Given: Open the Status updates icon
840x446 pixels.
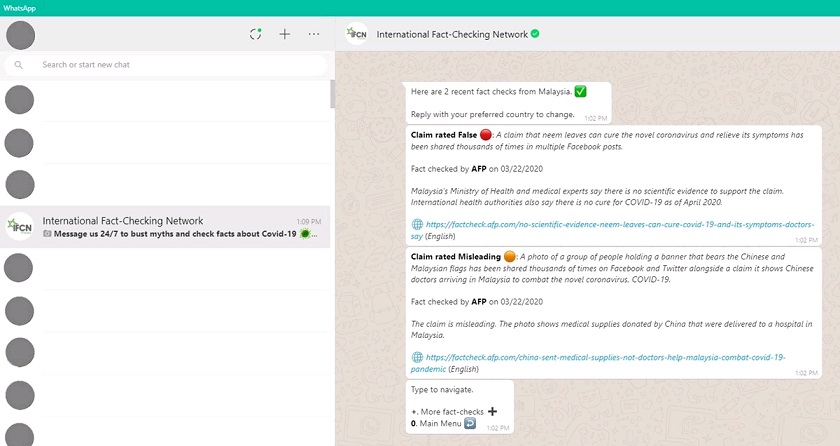Looking at the screenshot, I should click(x=256, y=34).
